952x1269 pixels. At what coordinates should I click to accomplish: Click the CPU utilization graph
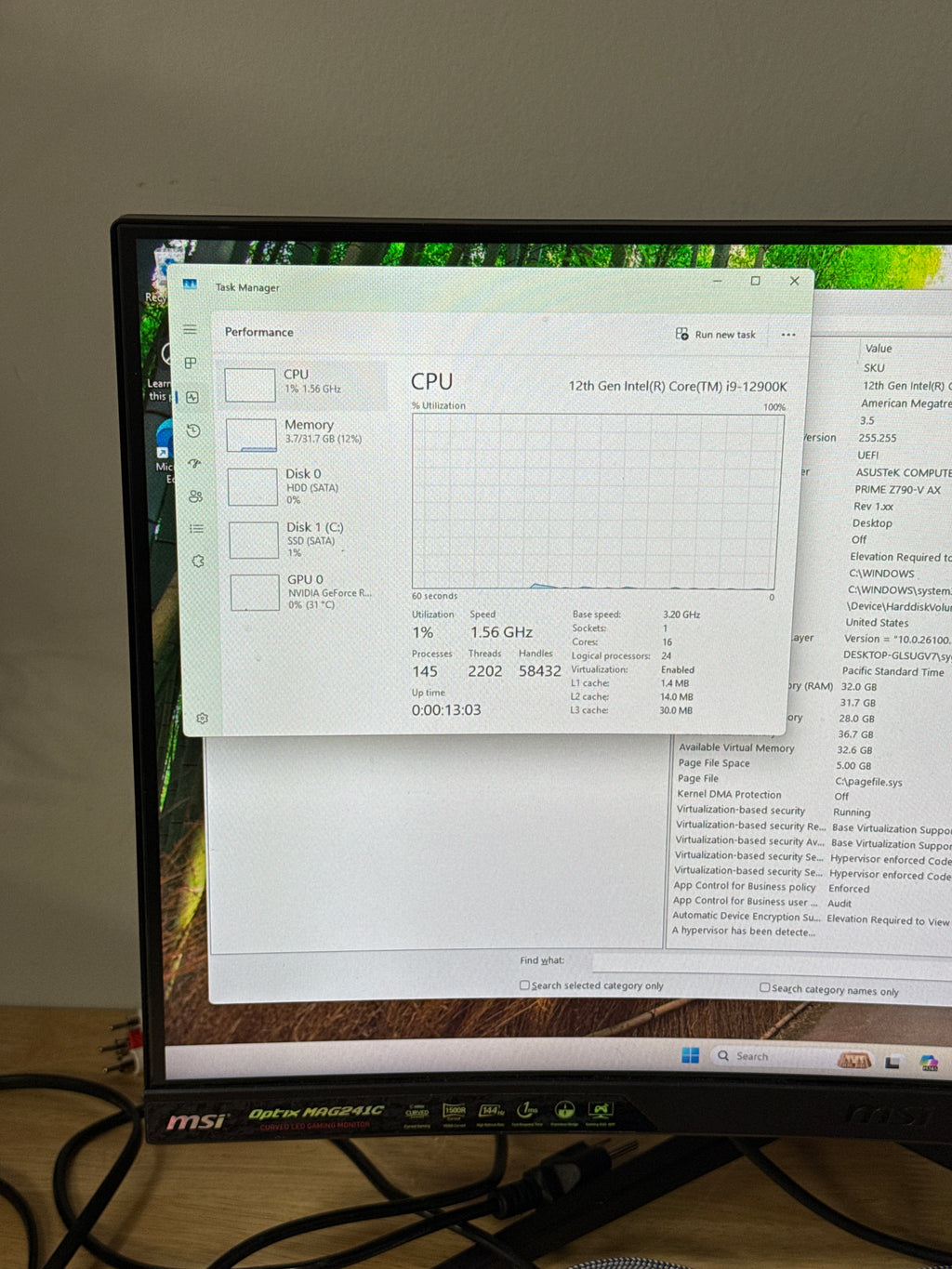[x=593, y=502]
